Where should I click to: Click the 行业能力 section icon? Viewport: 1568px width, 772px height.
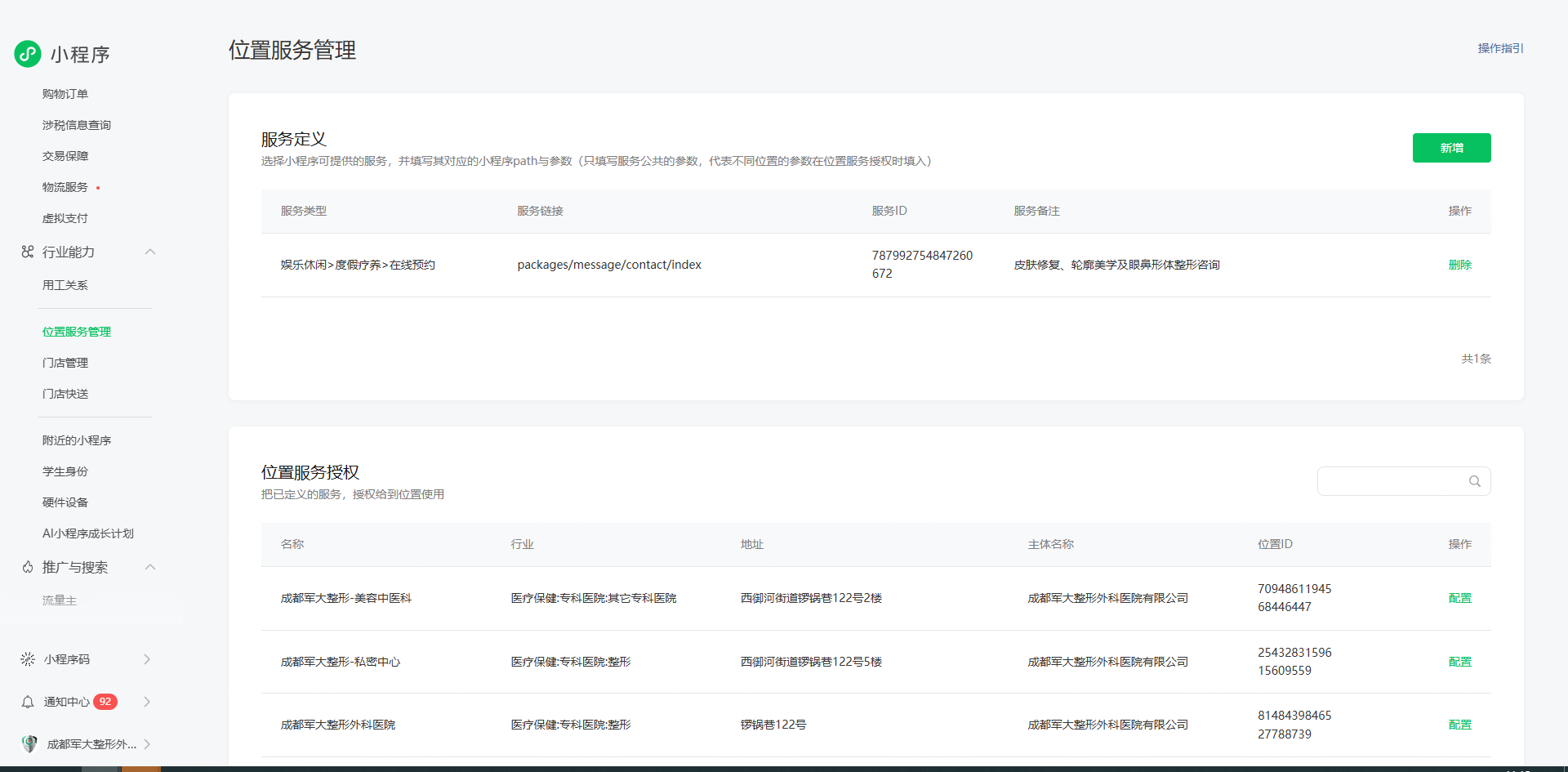[x=28, y=252]
